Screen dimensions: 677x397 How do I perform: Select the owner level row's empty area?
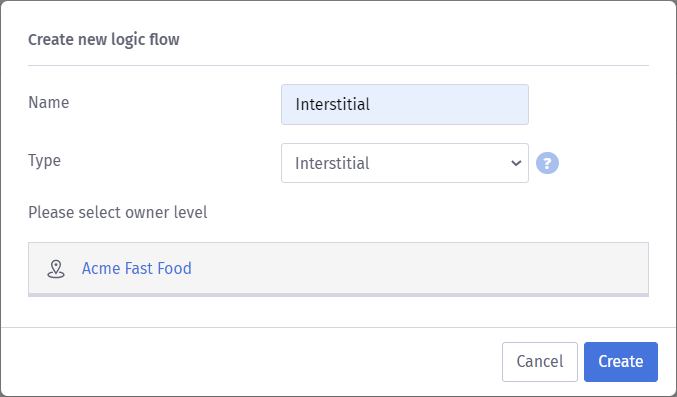coord(419,268)
